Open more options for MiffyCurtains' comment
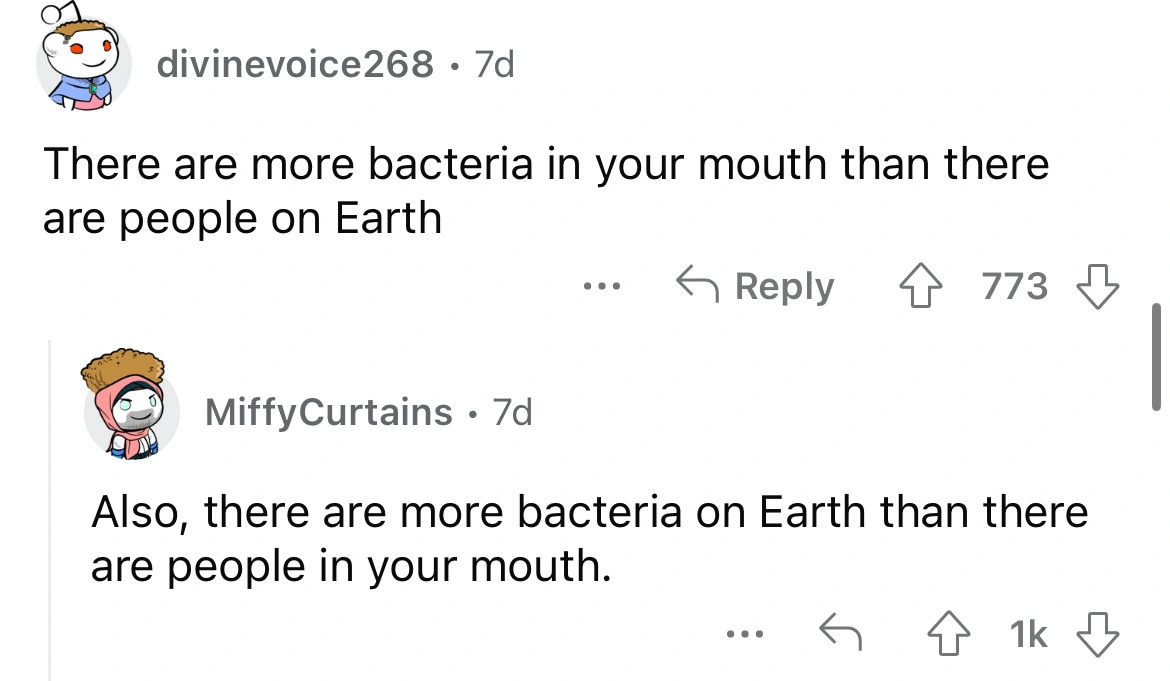 click(x=747, y=635)
